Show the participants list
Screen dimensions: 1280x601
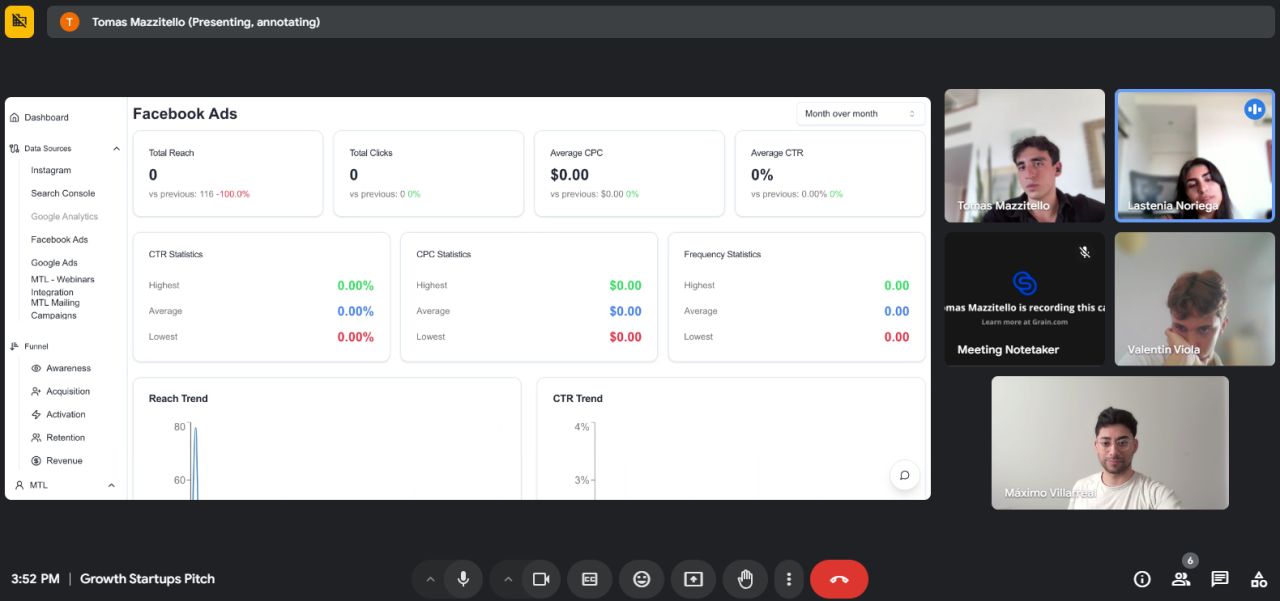(1181, 579)
